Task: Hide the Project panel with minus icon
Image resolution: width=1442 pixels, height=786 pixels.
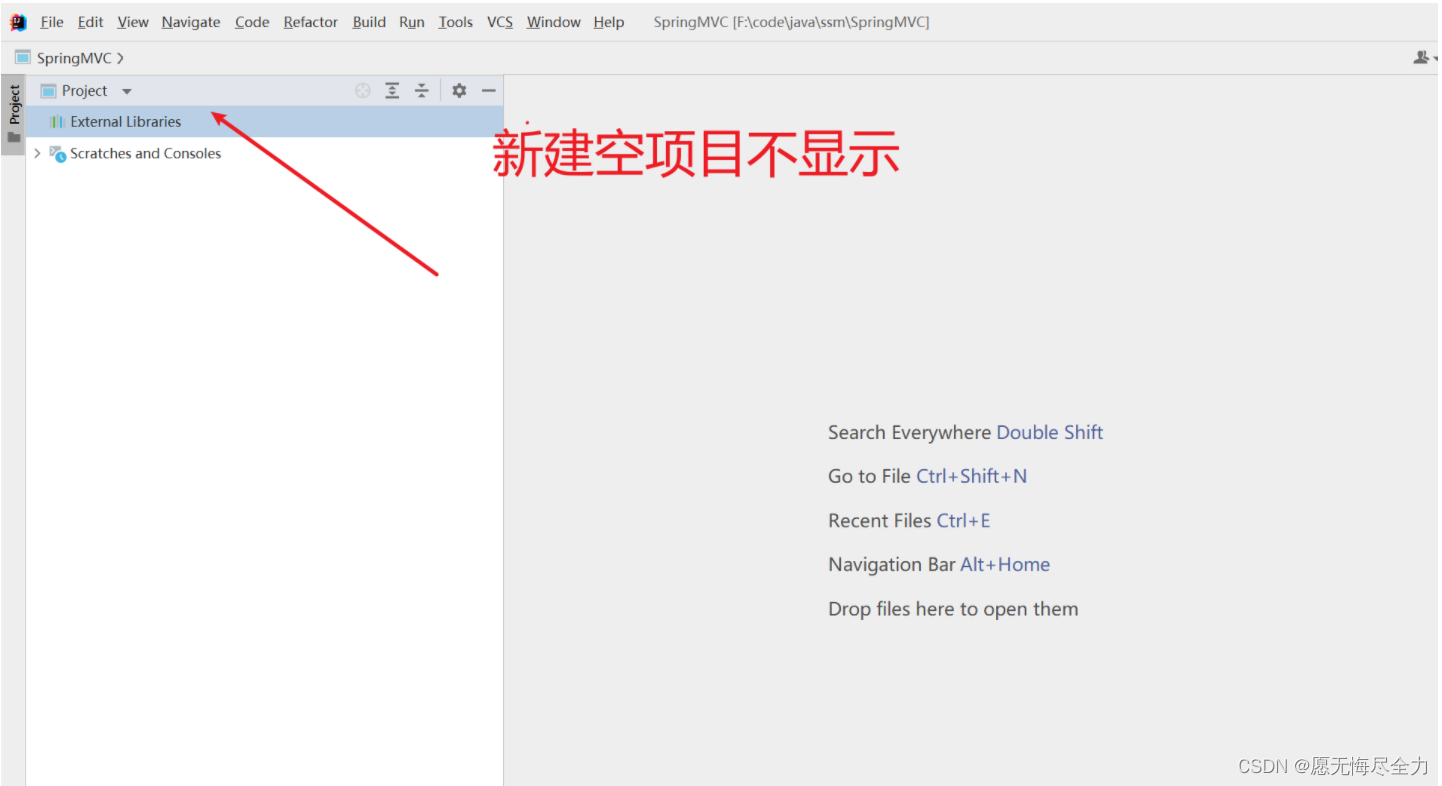Action: pyautogui.click(x=488, y=91)
